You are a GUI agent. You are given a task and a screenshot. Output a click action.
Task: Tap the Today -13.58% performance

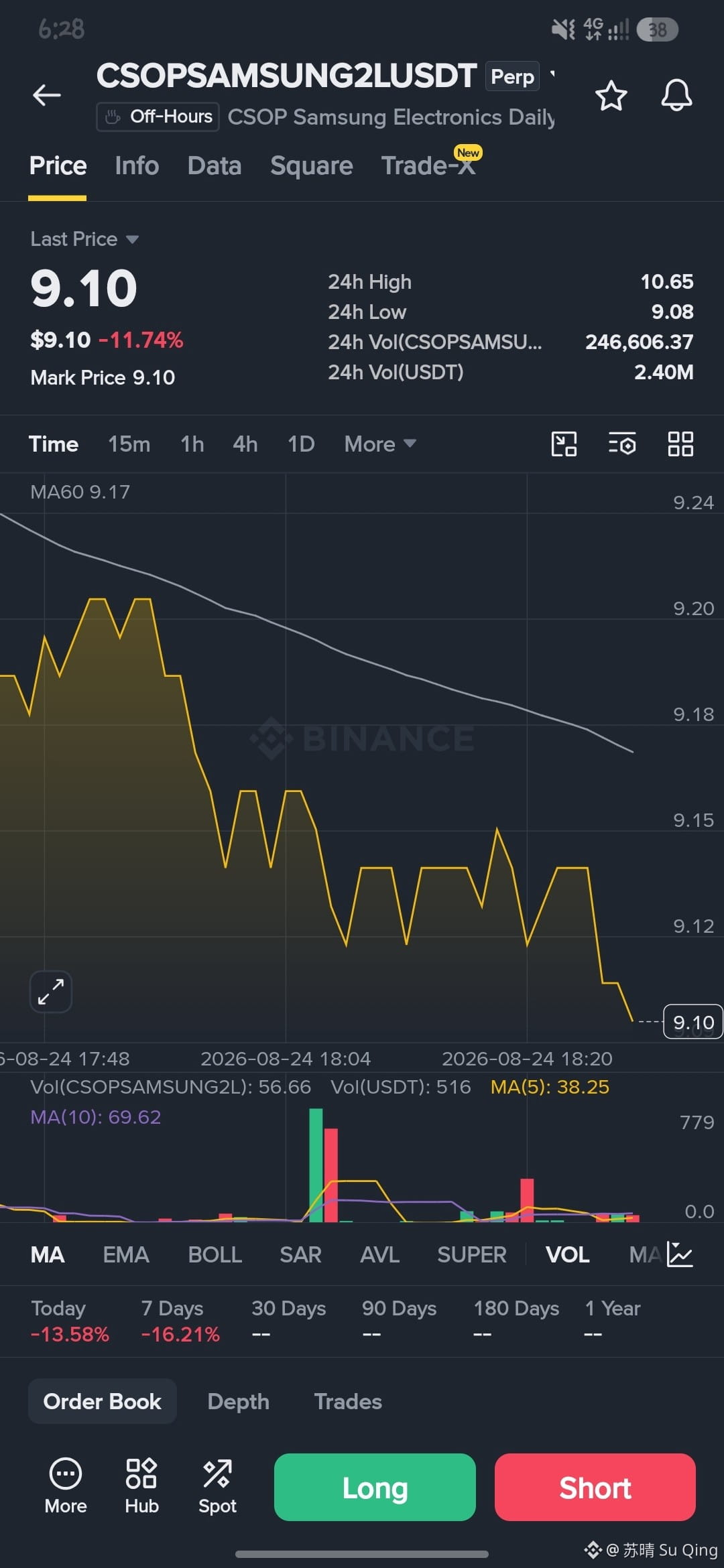(x=70, y=1321)
